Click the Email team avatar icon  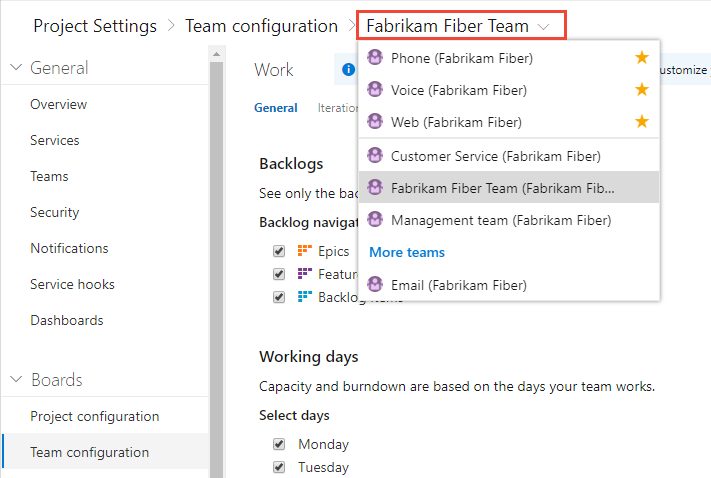375,285
